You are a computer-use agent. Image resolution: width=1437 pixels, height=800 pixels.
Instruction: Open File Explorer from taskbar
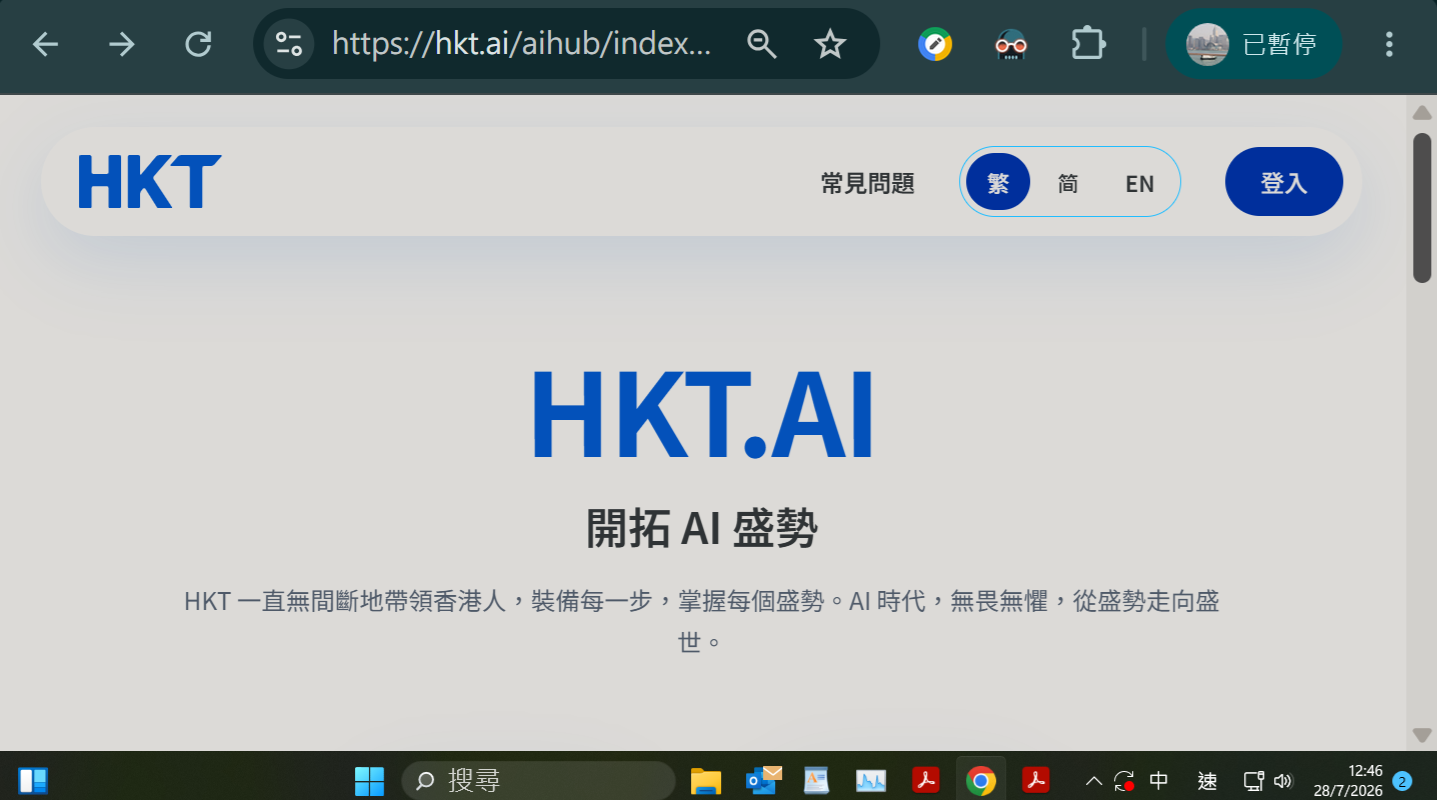(x=707, y=780)
